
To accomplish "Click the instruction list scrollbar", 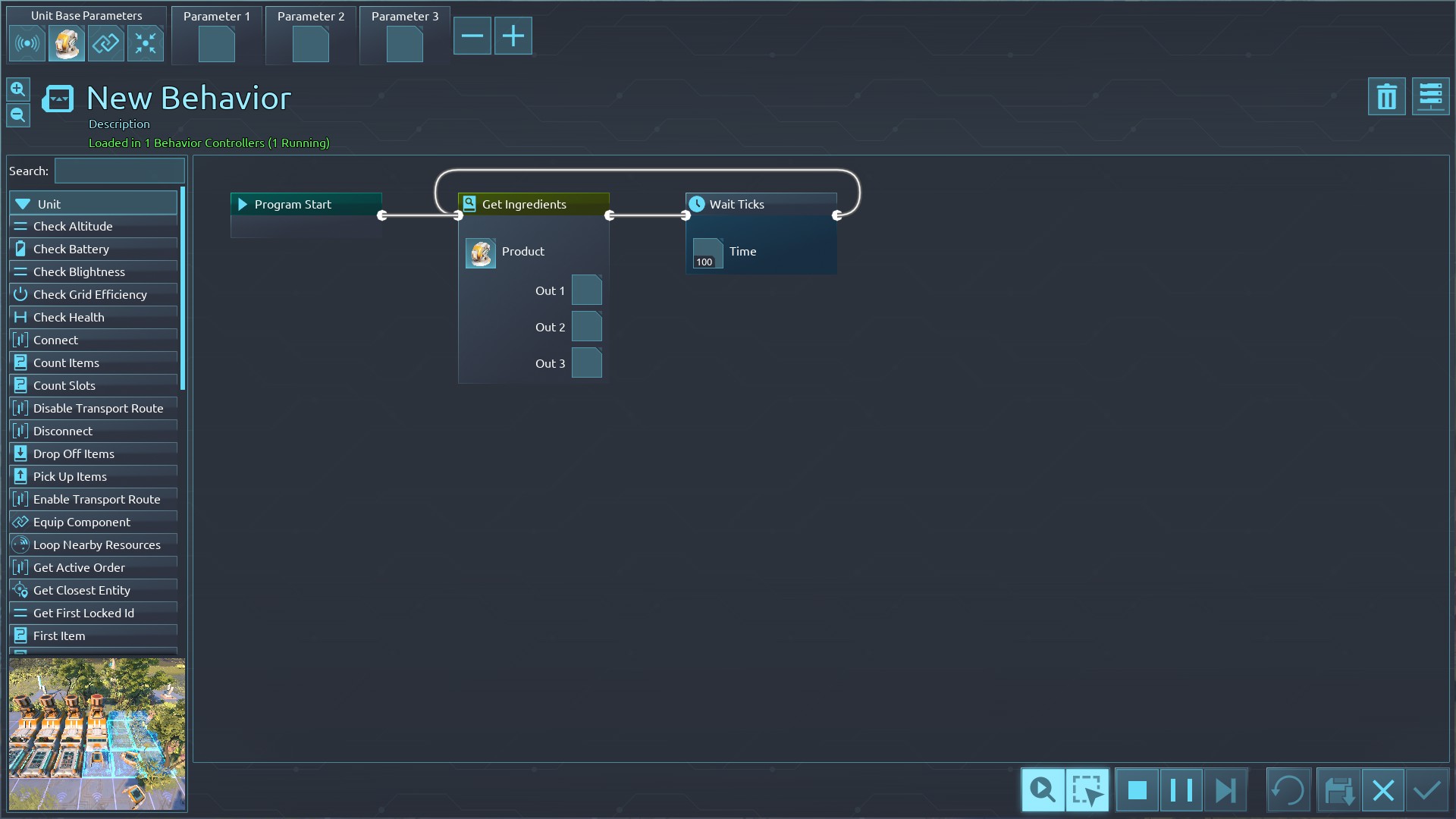I will coord(183,288).
